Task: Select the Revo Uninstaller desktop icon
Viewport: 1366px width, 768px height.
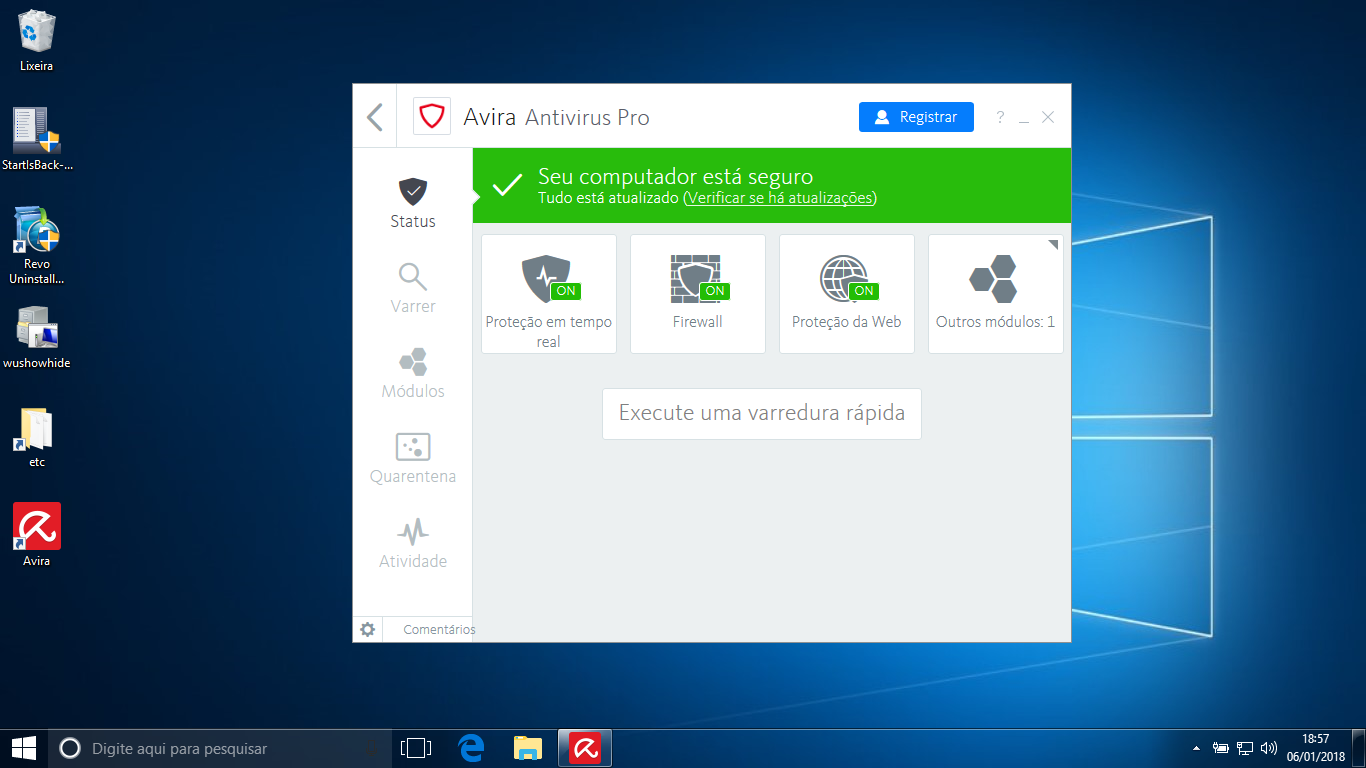Action: pyautogui.click(x=37, y=246)
